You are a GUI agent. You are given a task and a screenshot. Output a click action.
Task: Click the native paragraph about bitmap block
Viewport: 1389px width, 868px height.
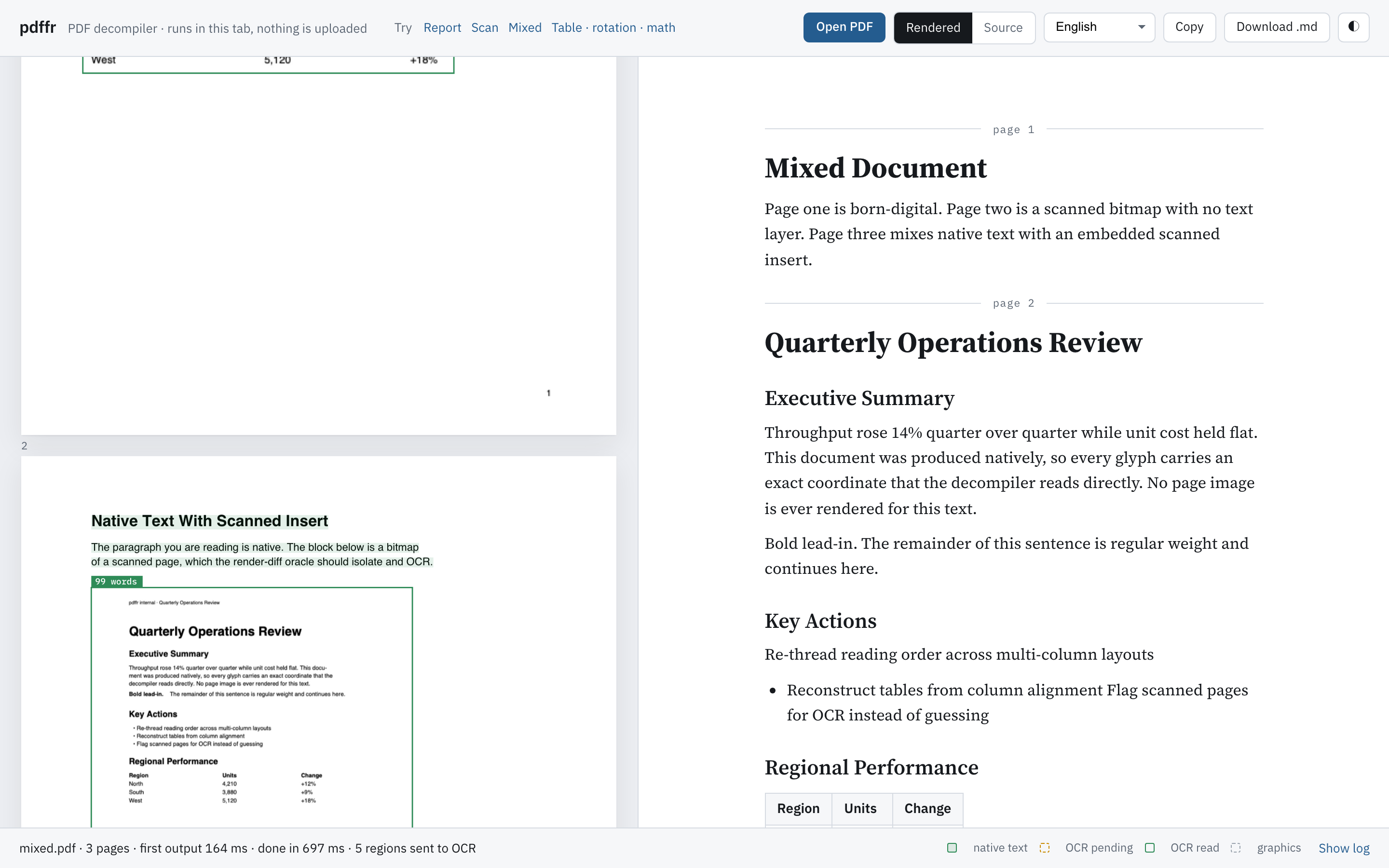[x=262, y=555]
